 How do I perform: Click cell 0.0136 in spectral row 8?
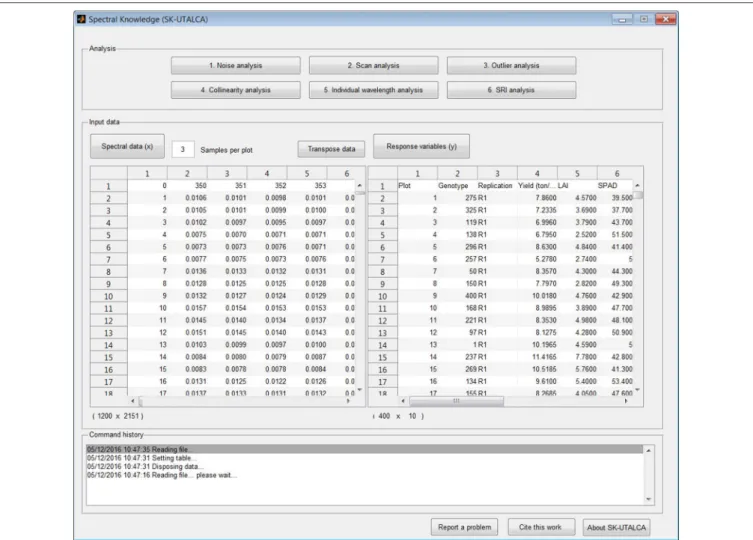187,271
